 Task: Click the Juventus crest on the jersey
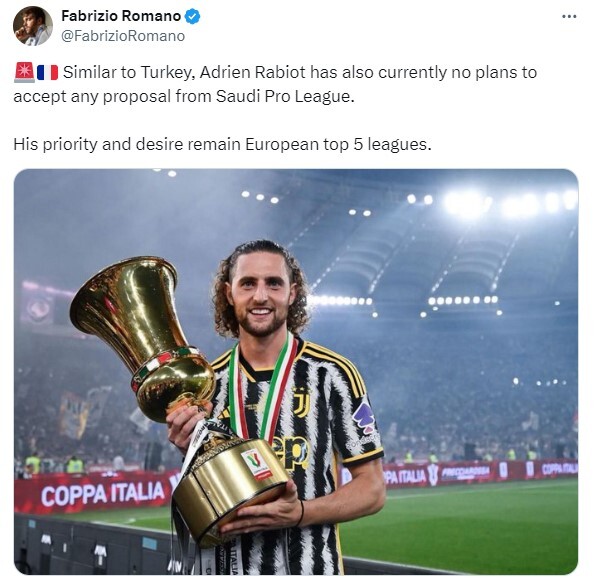click(x=301, y=403)
